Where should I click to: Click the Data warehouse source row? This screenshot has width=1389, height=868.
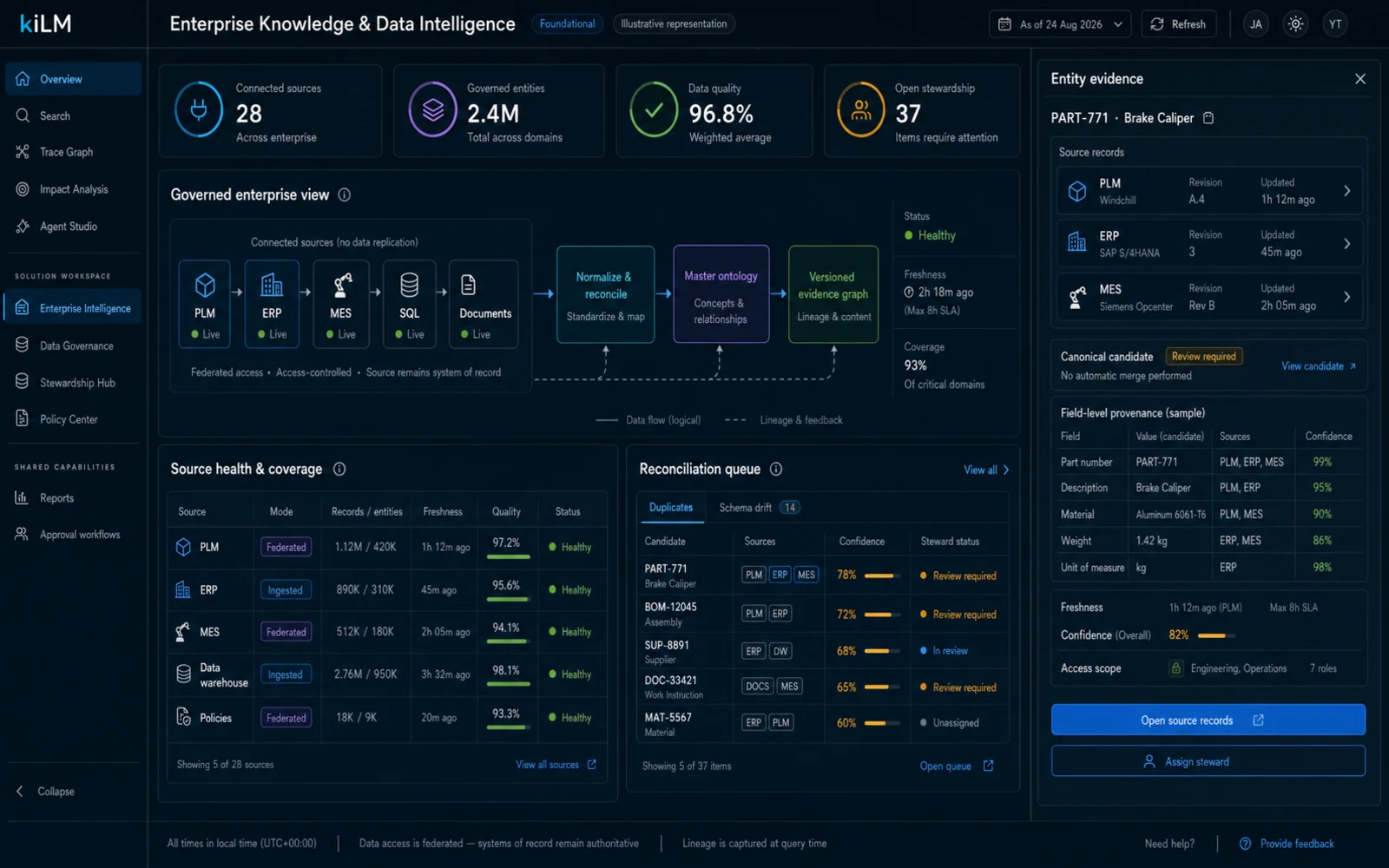tap(387, 674)
